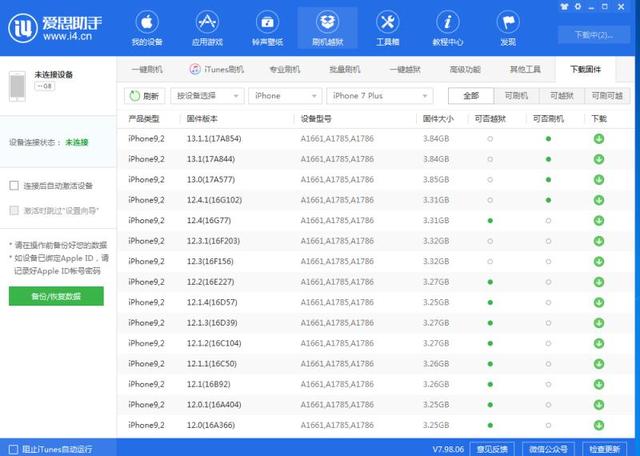Open 我的设备 (My Device) in top navigation
640x456 pixels.
[x=147, y=28]
